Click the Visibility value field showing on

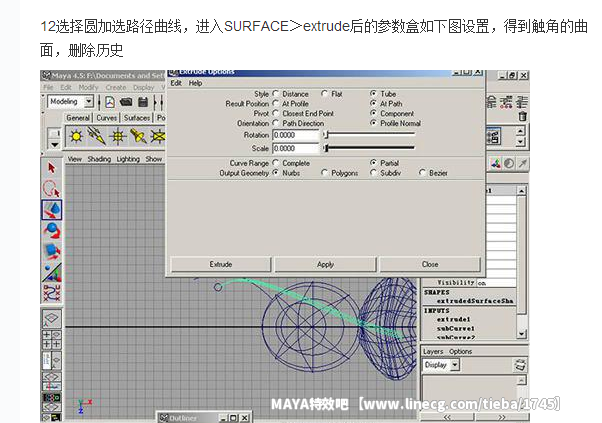[496, 283]
